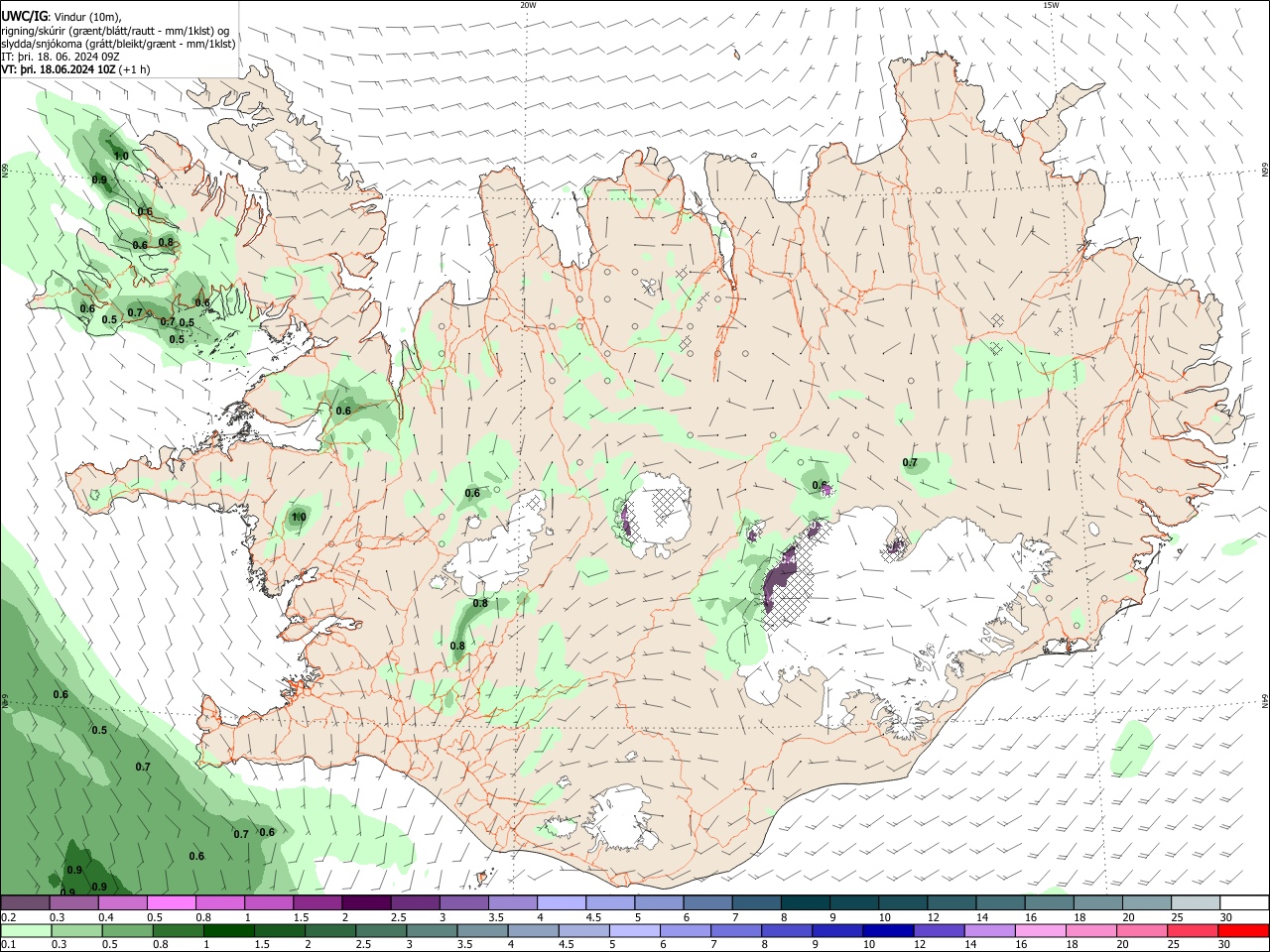Select the snow scale swatch between 0.2 and 0.3
The width and height of the screenshot is (1270, 952).
(x=25, y=903)
